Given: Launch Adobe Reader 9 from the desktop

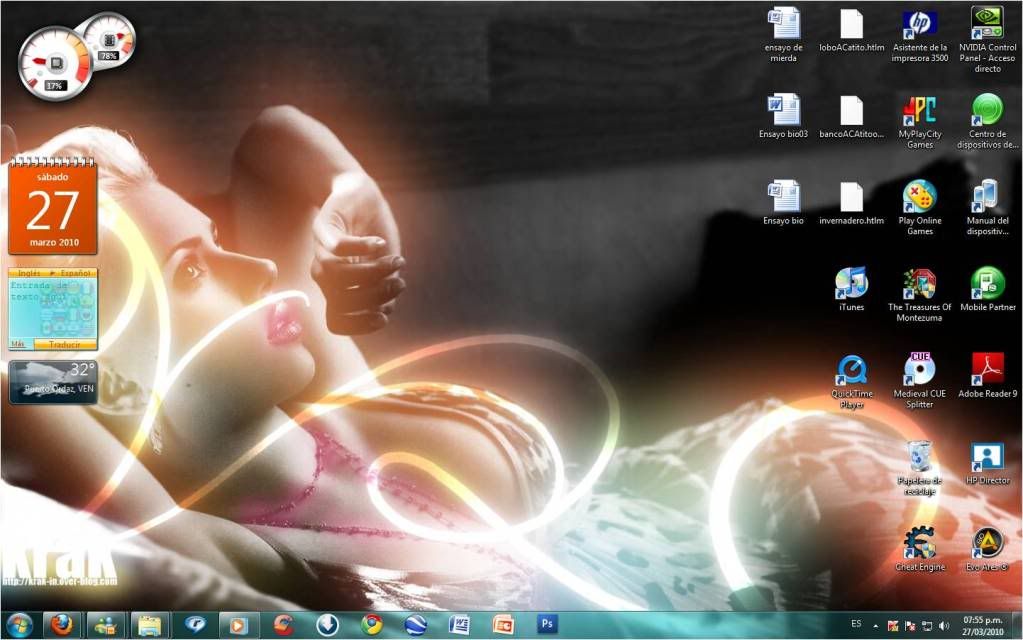Looking at the screenshot, I should (987, 370).
